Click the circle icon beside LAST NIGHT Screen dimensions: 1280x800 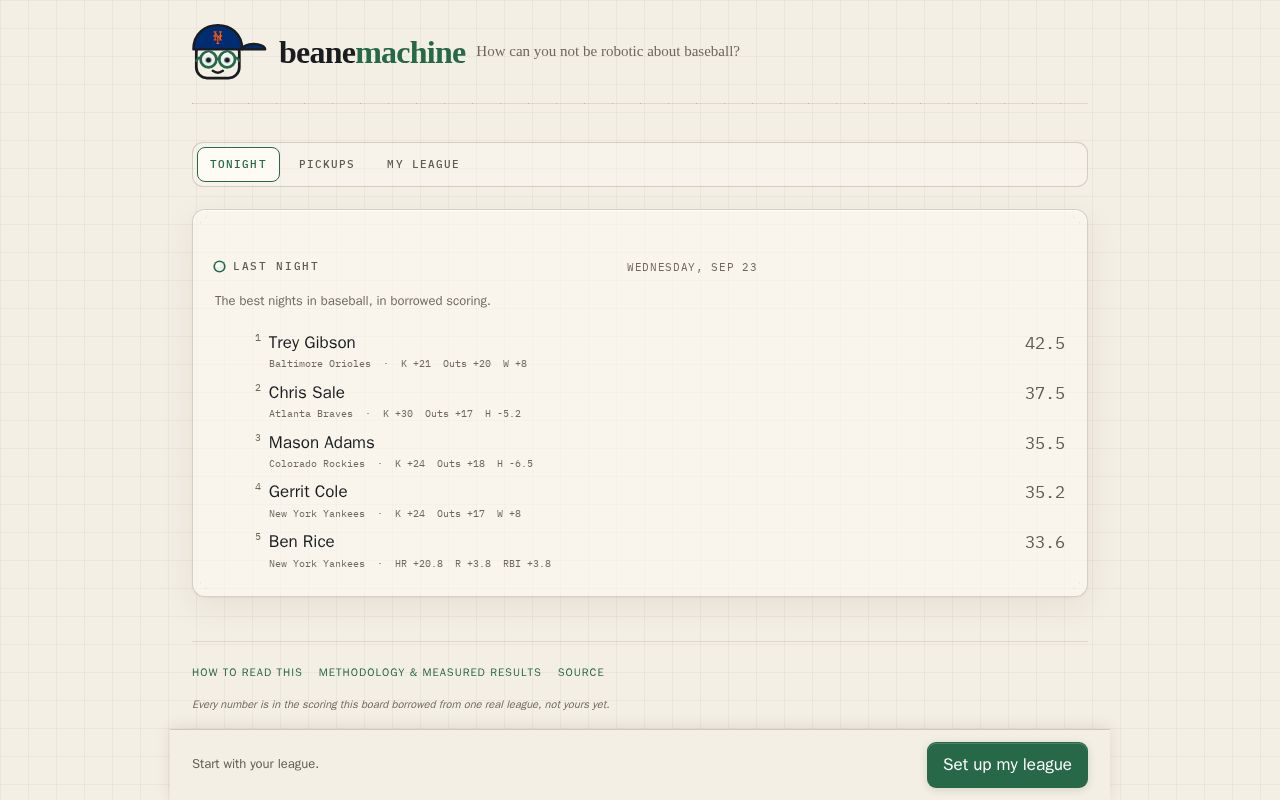tap(220, 266)
